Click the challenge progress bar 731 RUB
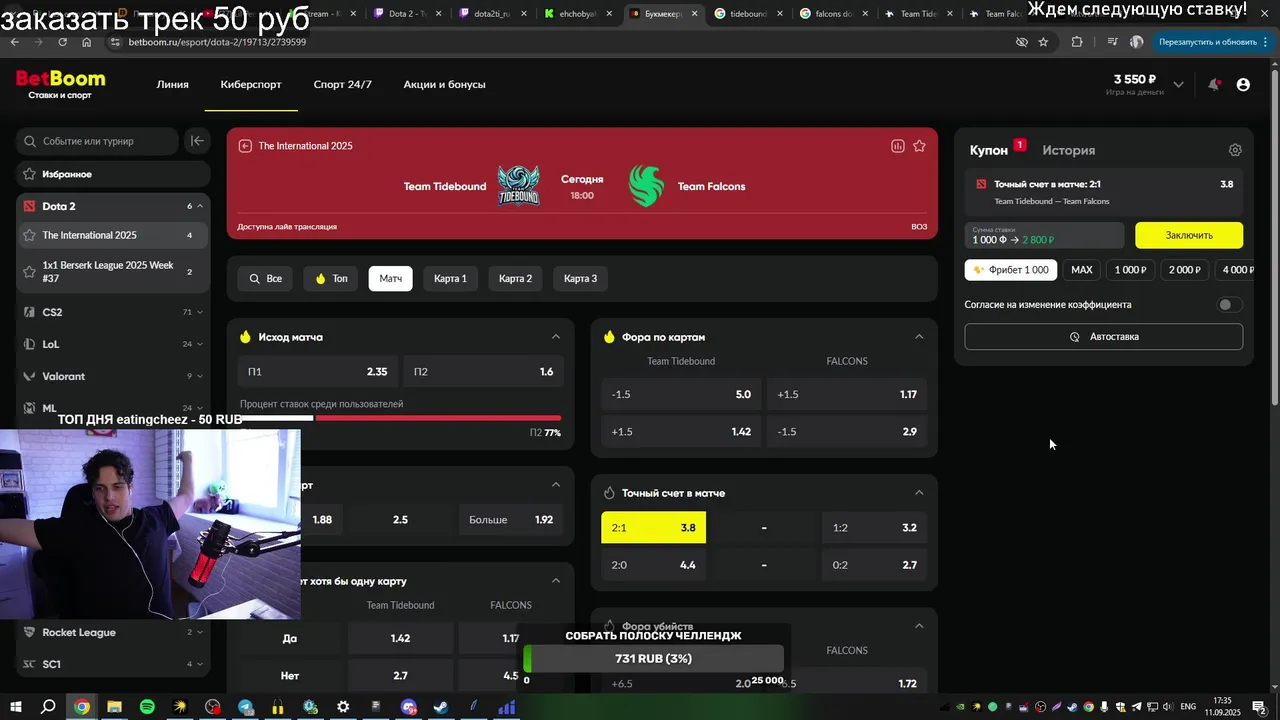Screen dimensions: 1280x720 [x=653, y=658]
